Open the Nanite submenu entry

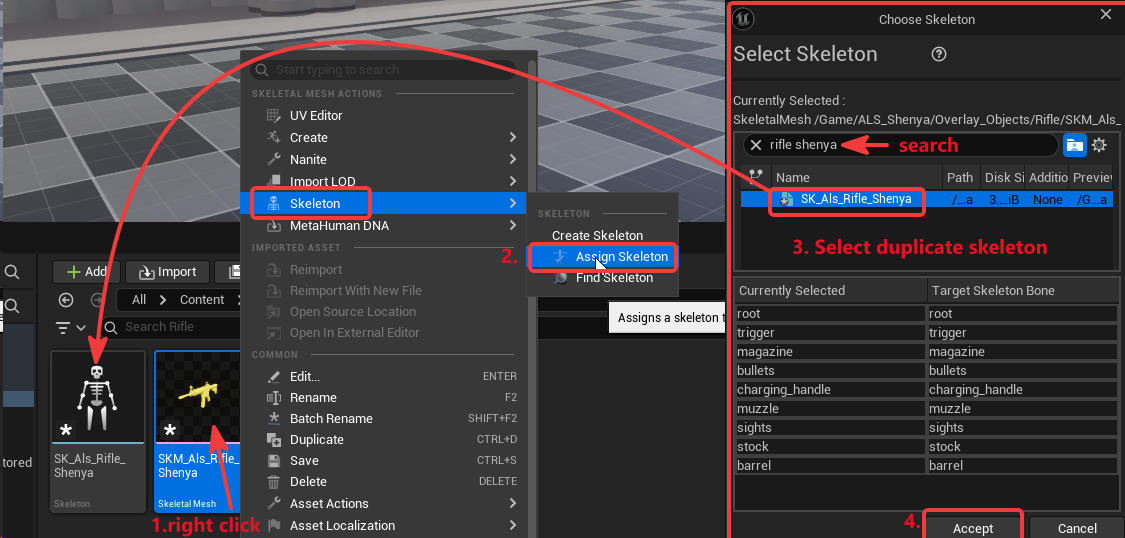[x=308, y=159]
